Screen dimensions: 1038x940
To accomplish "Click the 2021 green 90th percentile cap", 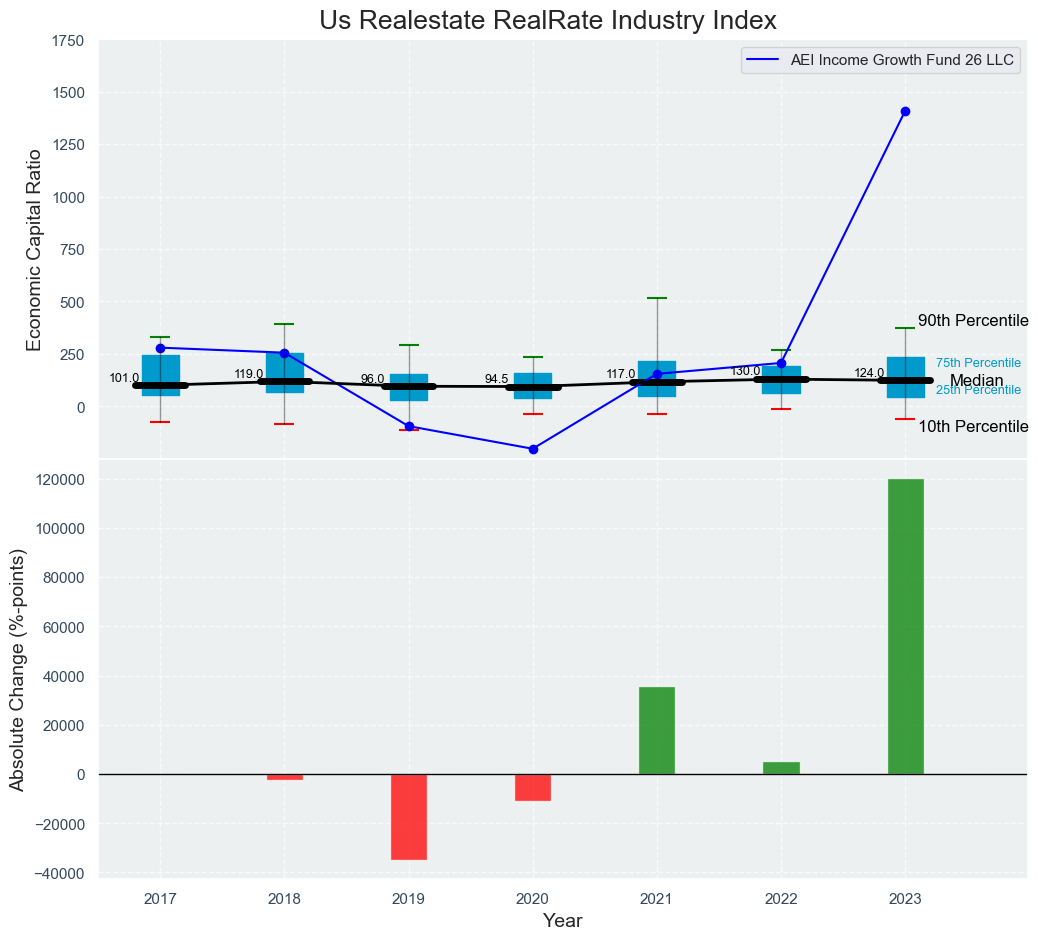I will (x=657, y=298).
